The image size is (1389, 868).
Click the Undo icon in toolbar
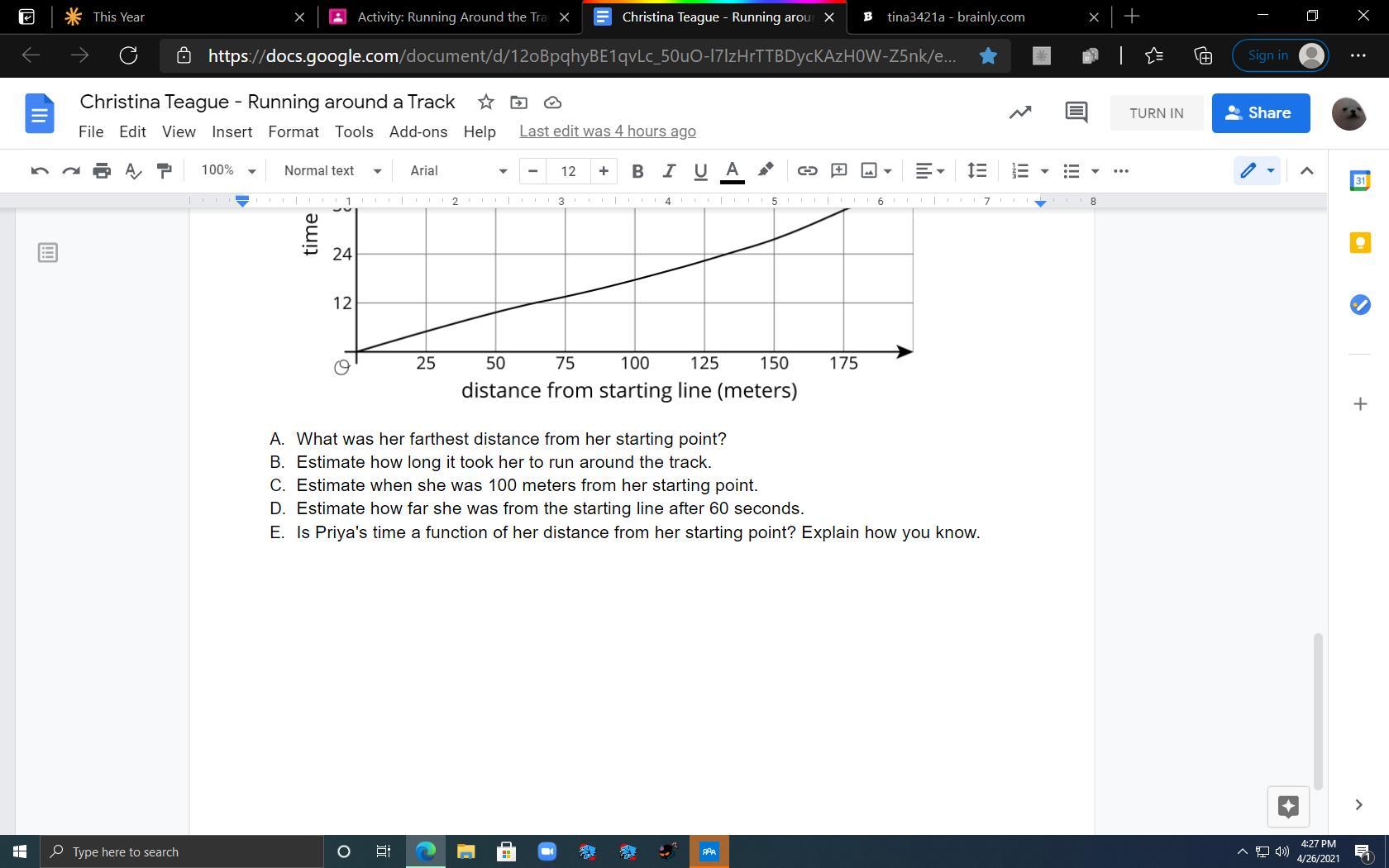click(x=40, y=170)
